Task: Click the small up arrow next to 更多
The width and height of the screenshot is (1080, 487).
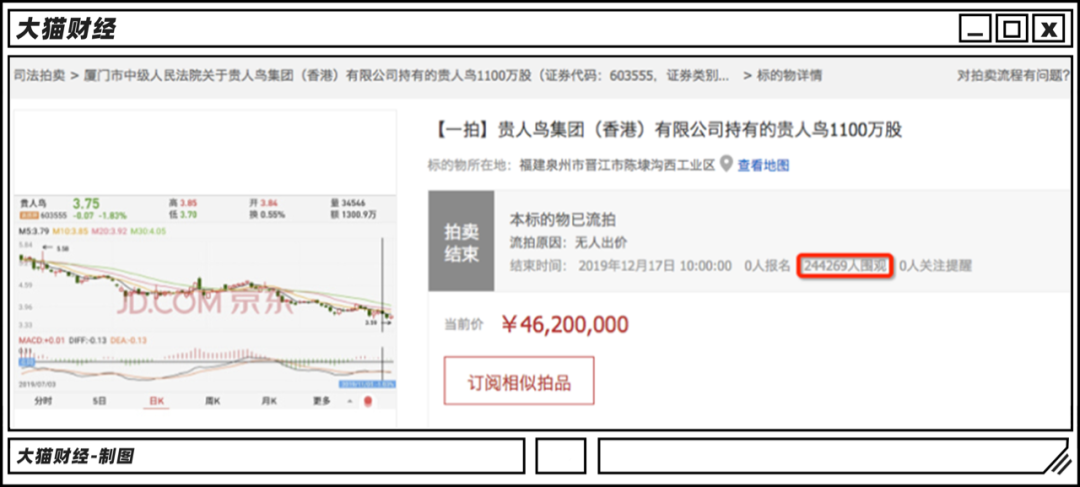Action: tap(349, 401)
